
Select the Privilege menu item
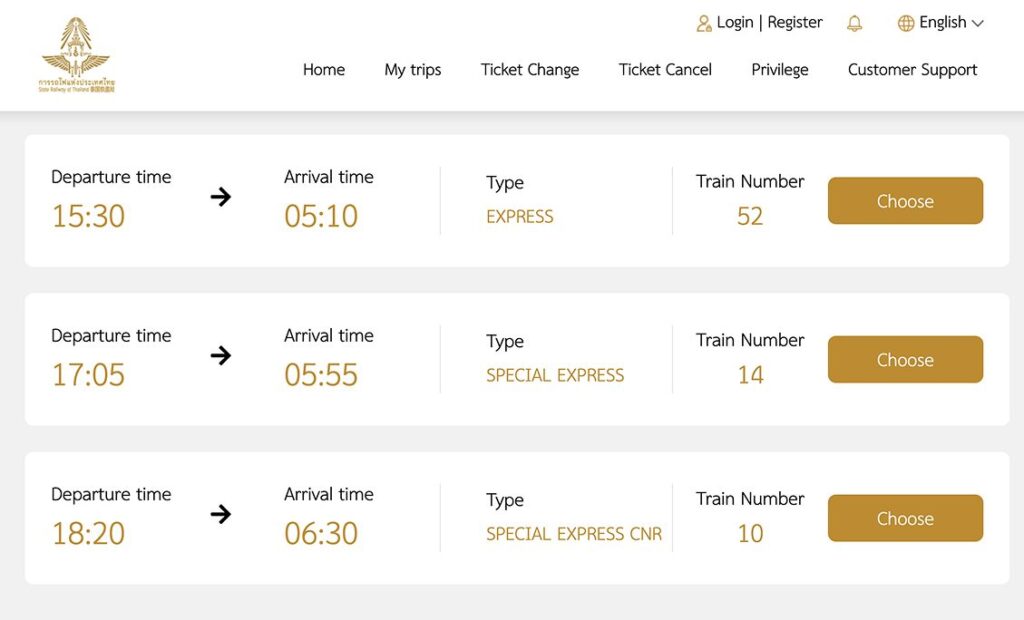click(780, 70)
